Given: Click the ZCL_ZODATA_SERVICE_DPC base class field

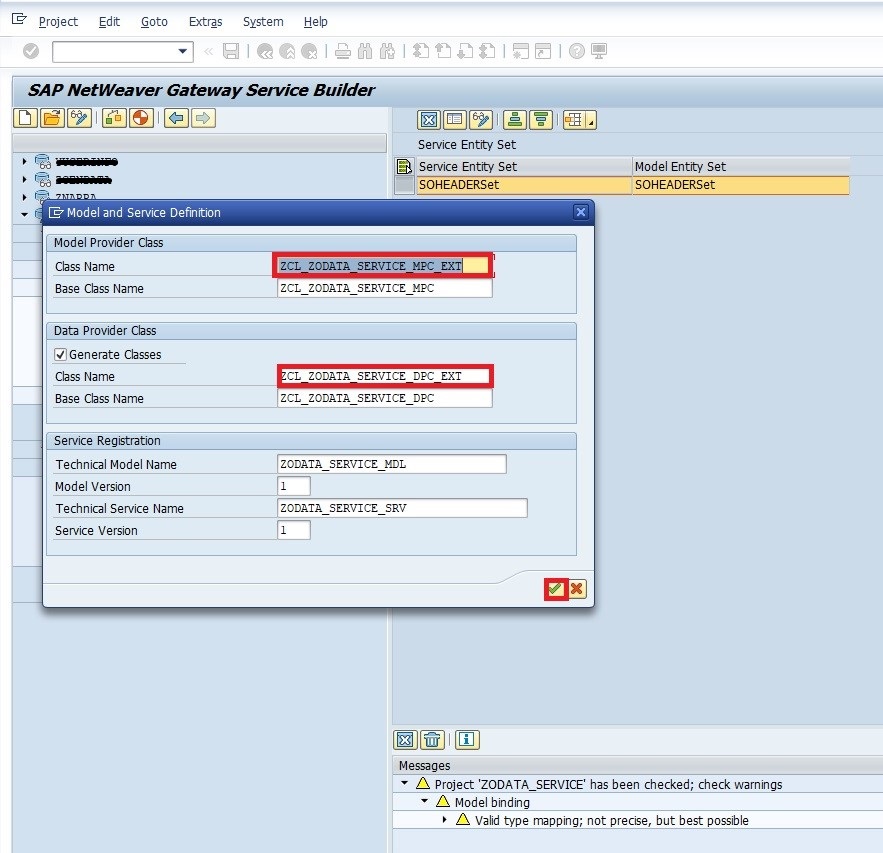Looking at the screenshot, I should point(384,398).
